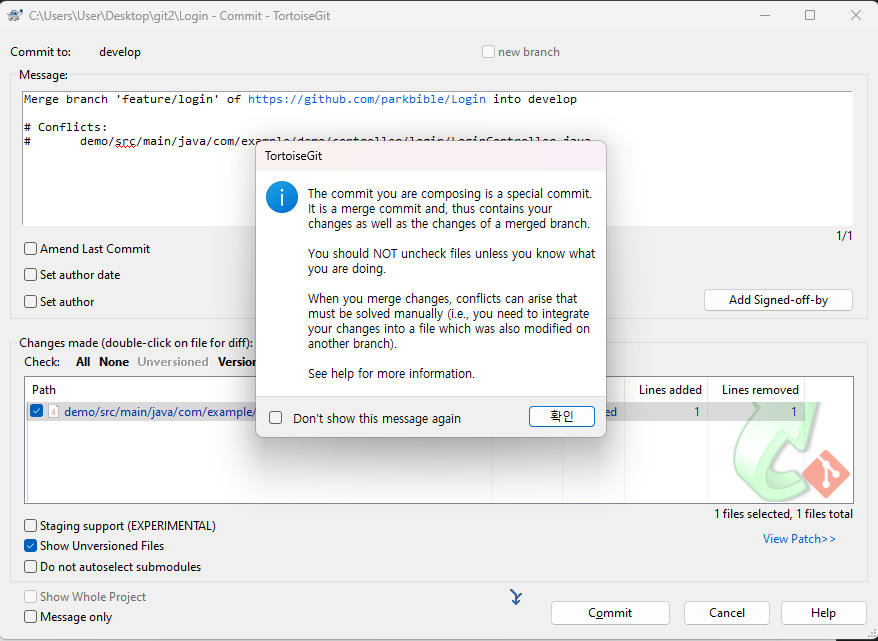Open the View Patch>> link
Image resolution: width=878 pixels, height=641 pixels.
(799, 539)
